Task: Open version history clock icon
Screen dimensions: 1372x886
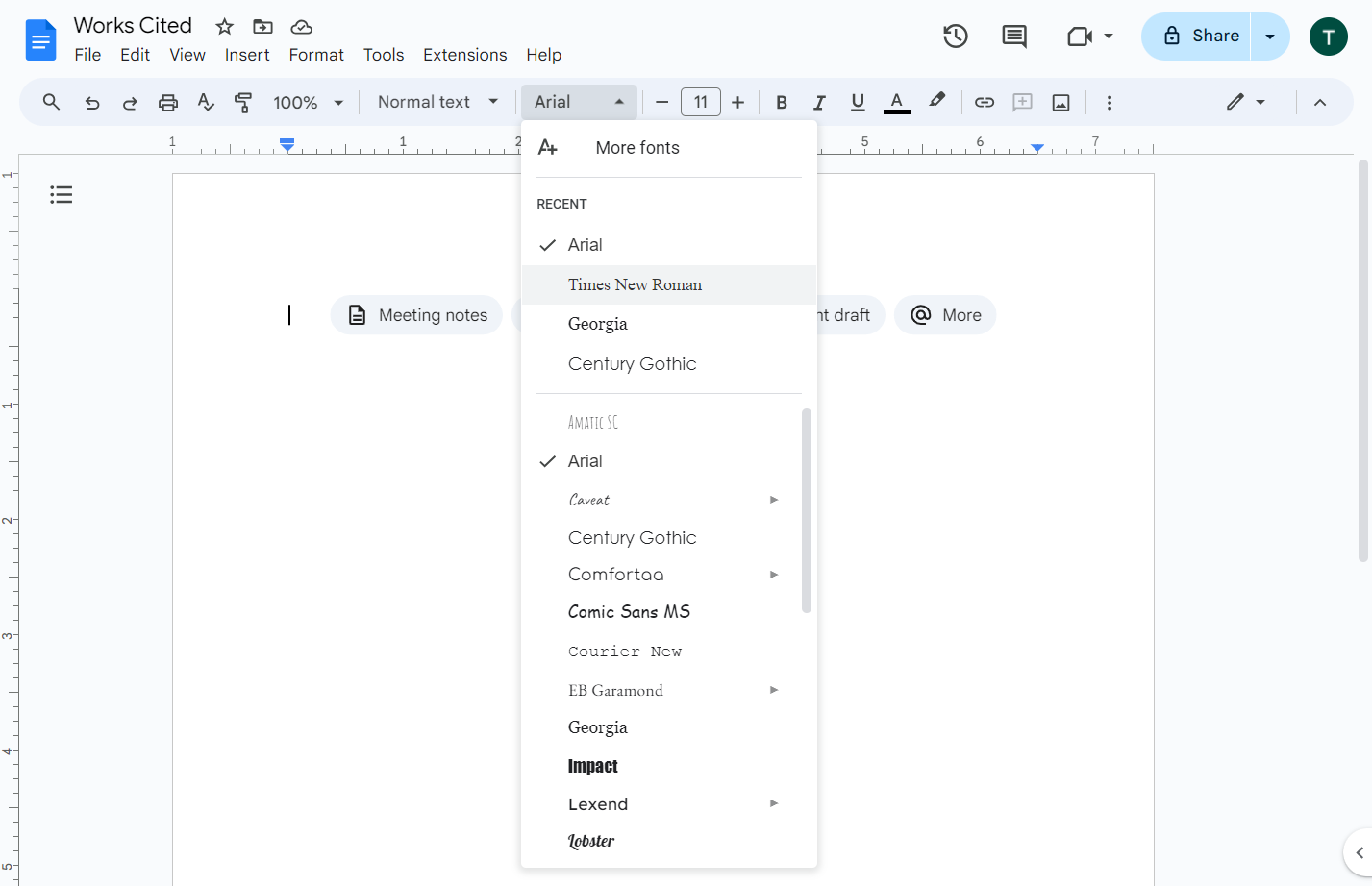Action: pos(955,37)
